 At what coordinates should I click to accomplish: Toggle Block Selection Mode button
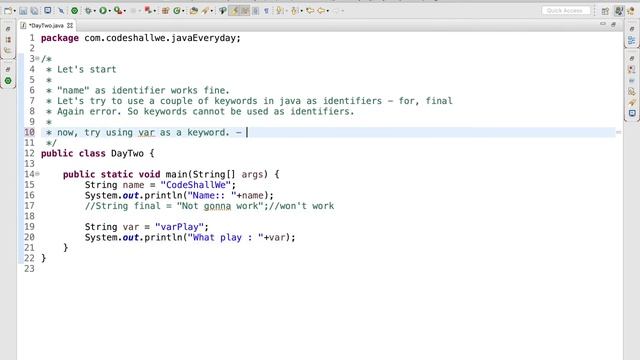[256, 11]
